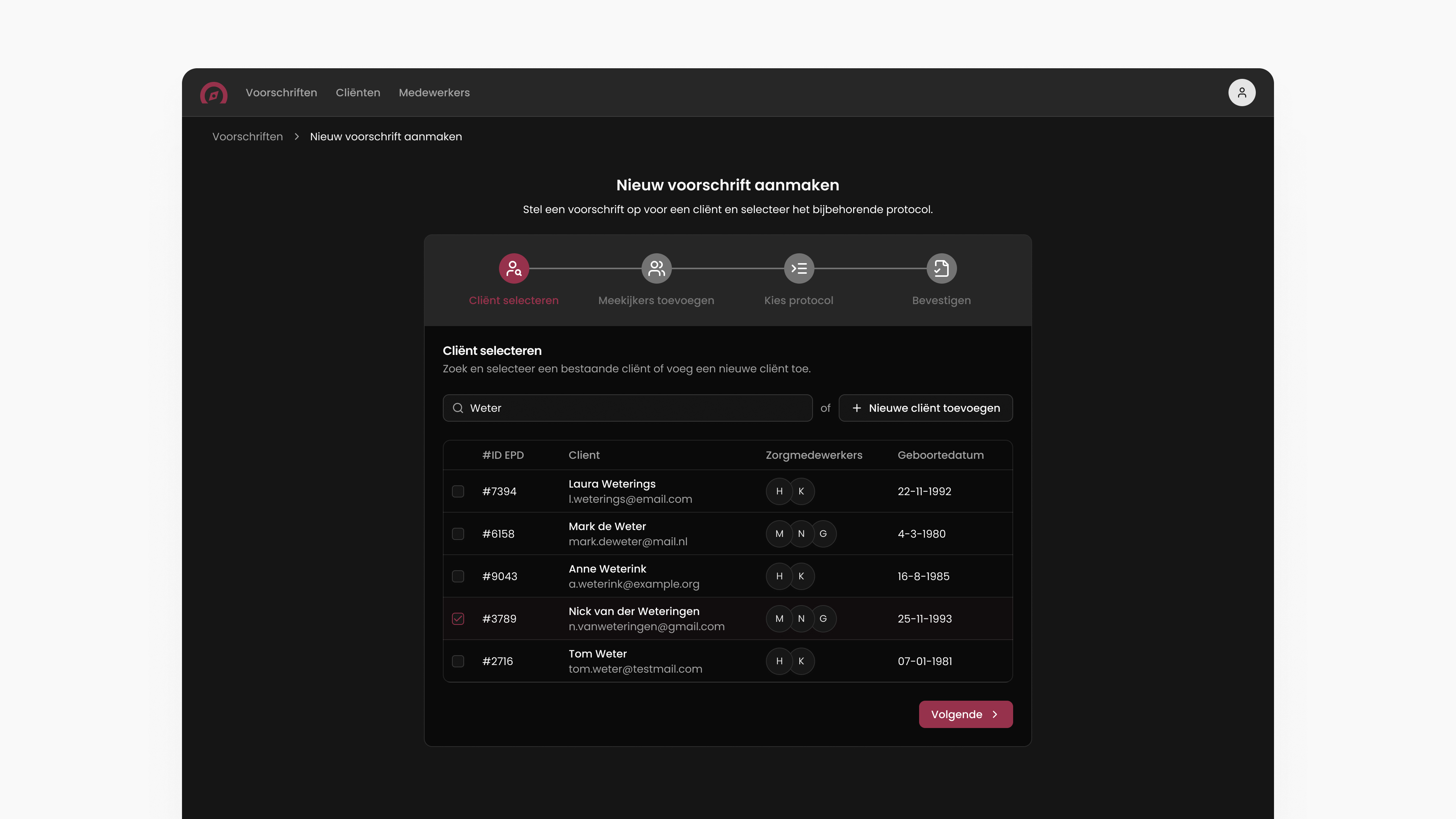Screen dimensions: 1456x819
Task: Click N avatar in Nick van der Weteringen row
Action: point(802,618)
